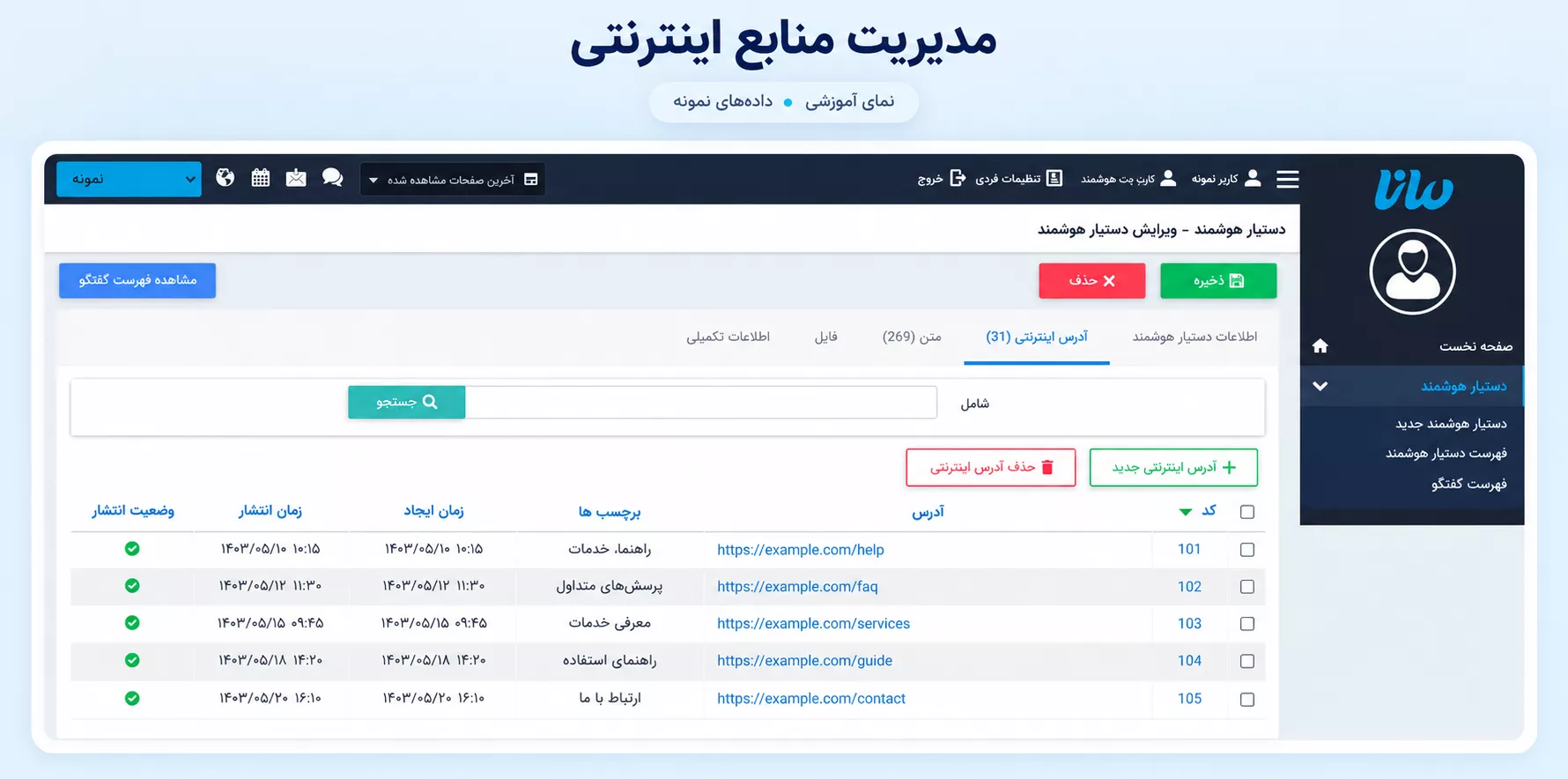Check the box for row 103
1568x779 pixels.
(1247, 624)
